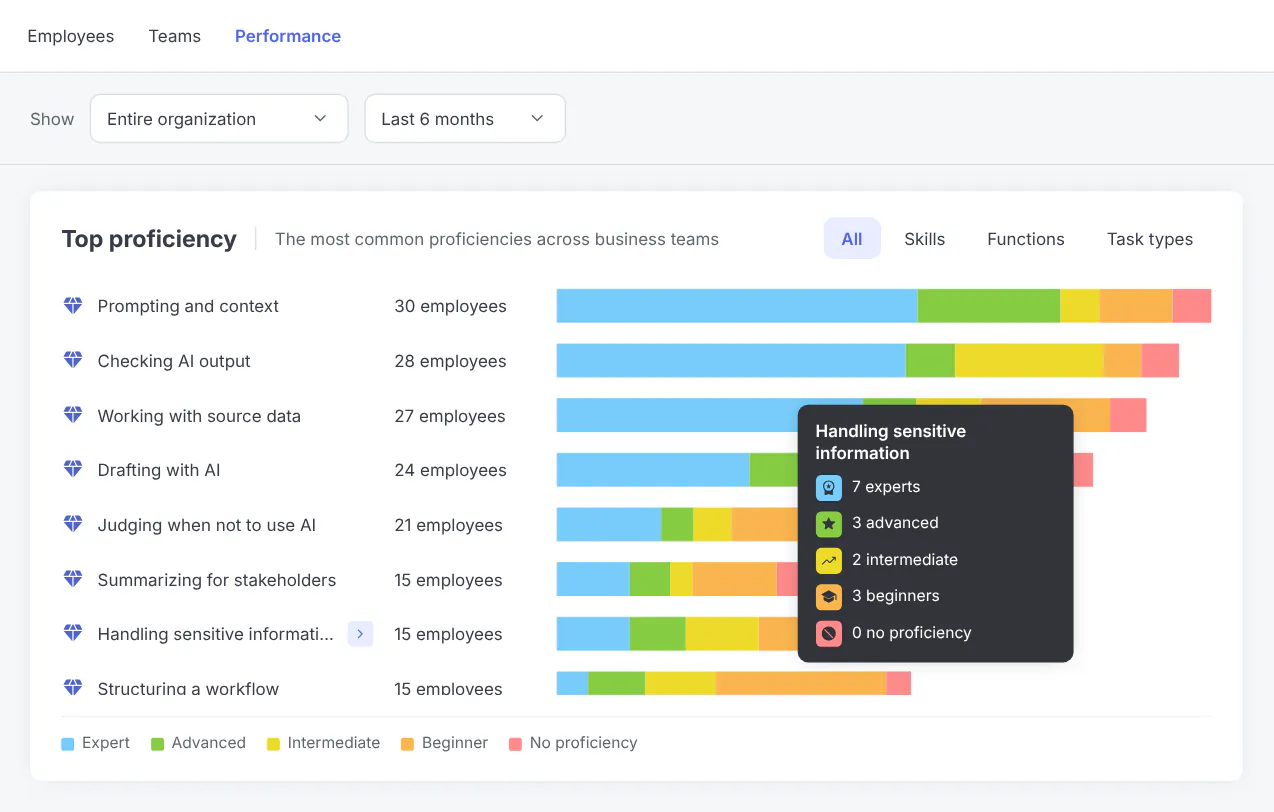
Task: Expand Handling sensitive information with chevron button
Action: click(360, 633)
